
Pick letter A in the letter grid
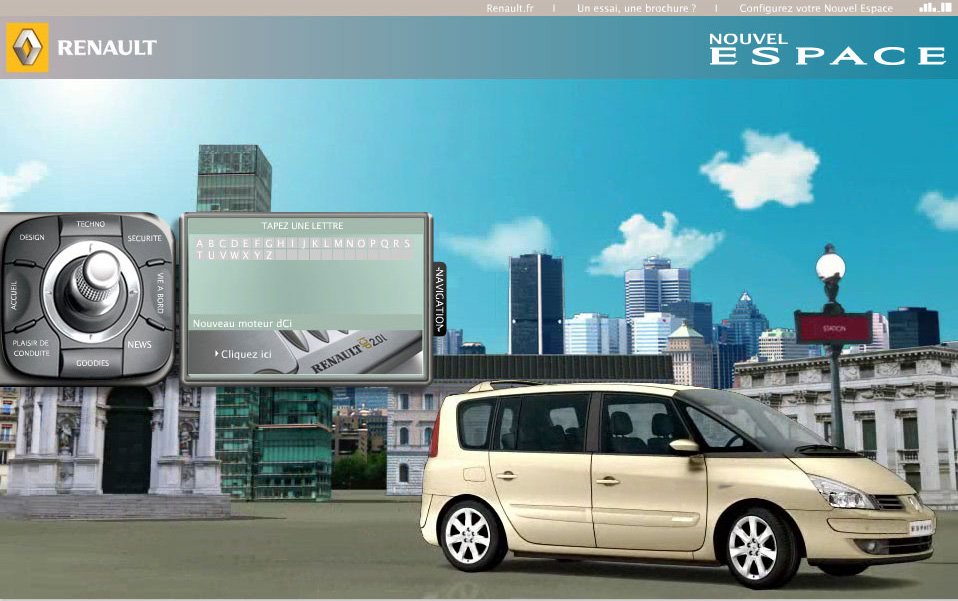coord(199,243)
